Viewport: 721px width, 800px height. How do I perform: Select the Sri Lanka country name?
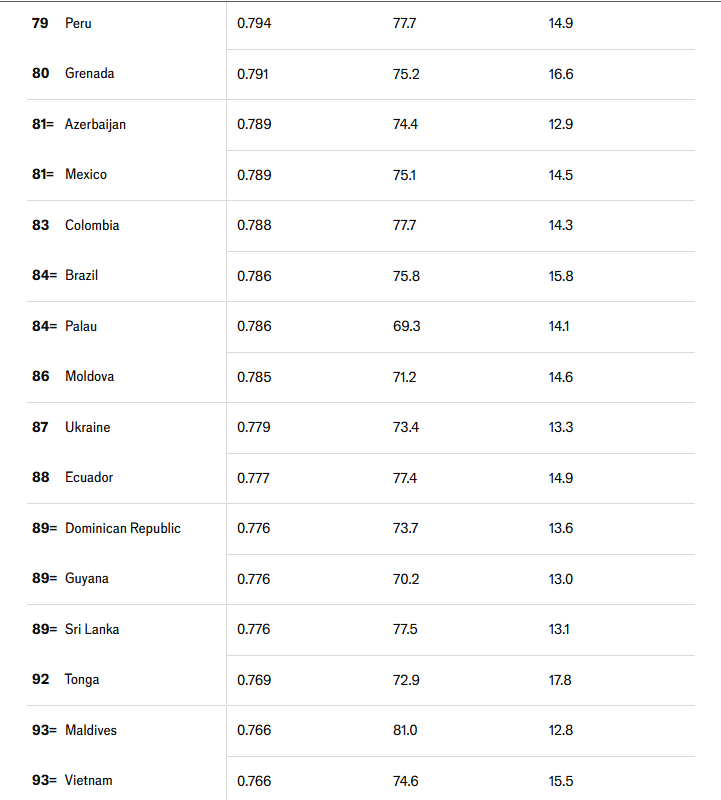[92, 630]
